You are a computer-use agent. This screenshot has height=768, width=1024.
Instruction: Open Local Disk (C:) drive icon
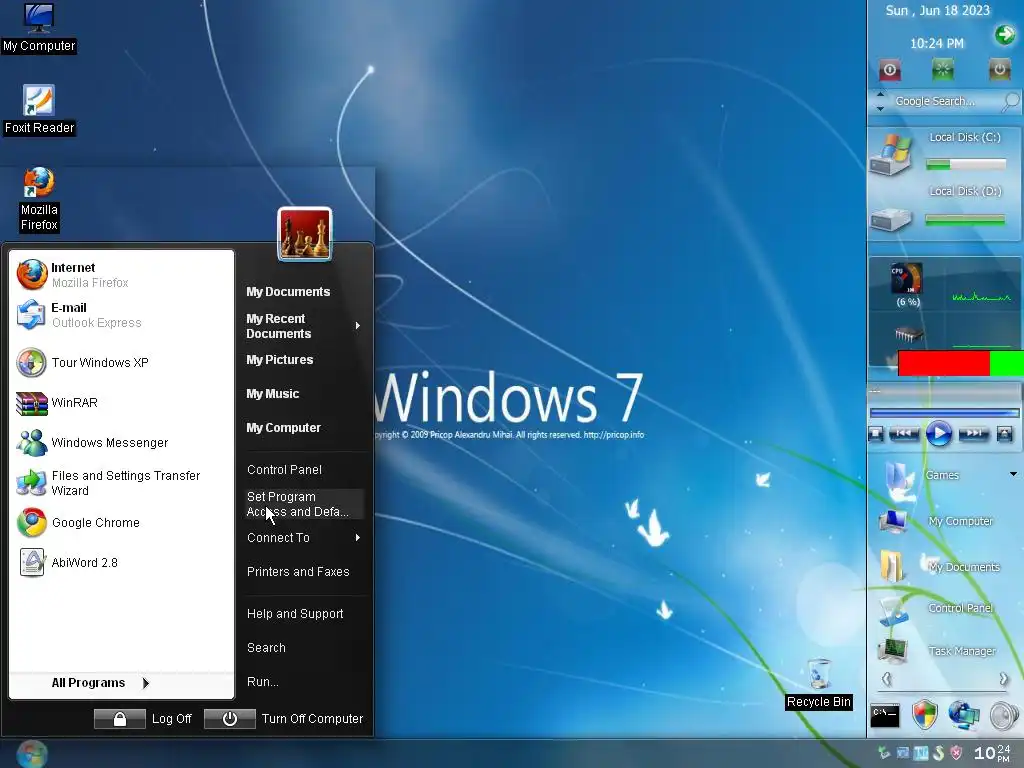point(891,153)
